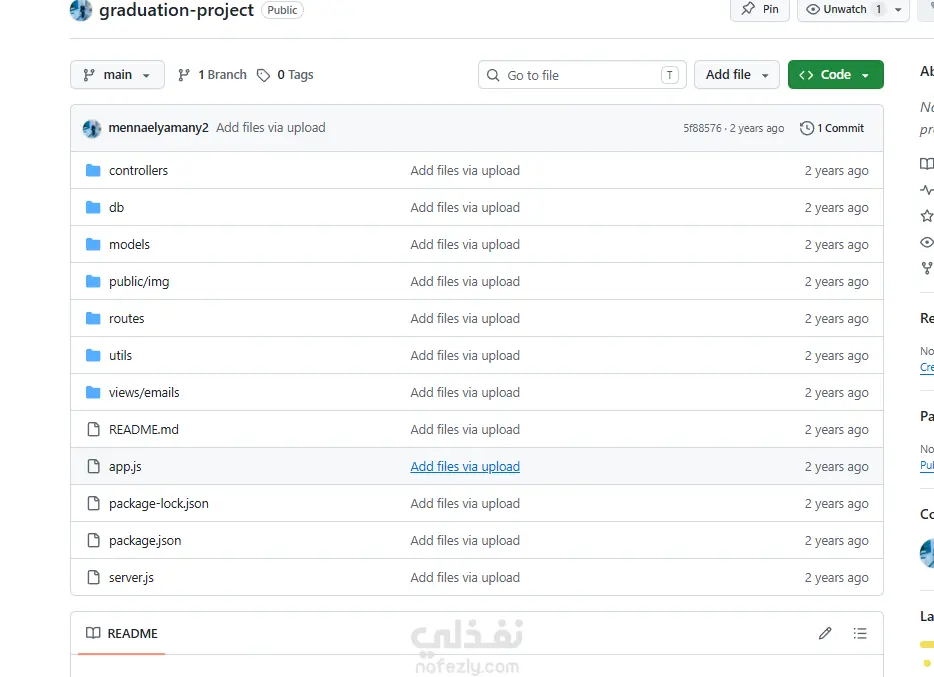Click the Public visibility badge

282,10
